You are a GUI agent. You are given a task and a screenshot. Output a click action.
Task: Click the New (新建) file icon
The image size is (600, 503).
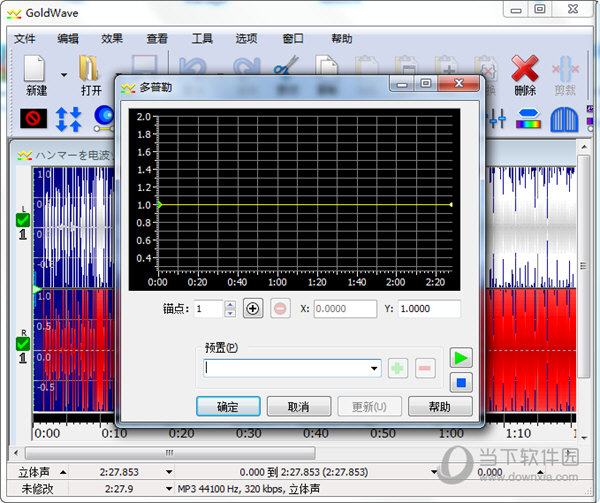[35, 68]
